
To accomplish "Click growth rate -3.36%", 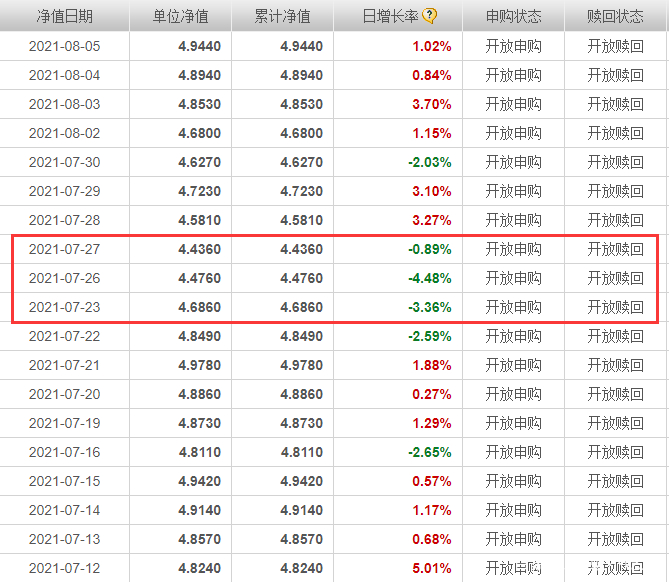I will (x=430, y=307).
